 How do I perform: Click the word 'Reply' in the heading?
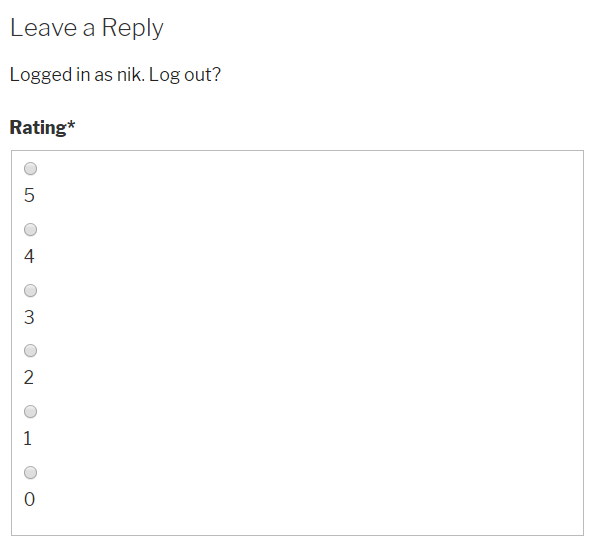click(133, 29)
